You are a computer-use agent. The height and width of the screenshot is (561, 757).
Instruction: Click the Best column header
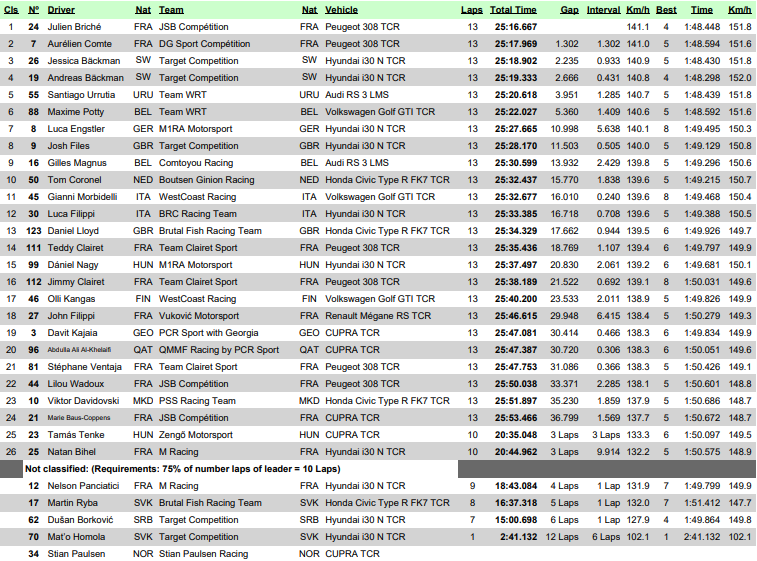click(666, 9)
